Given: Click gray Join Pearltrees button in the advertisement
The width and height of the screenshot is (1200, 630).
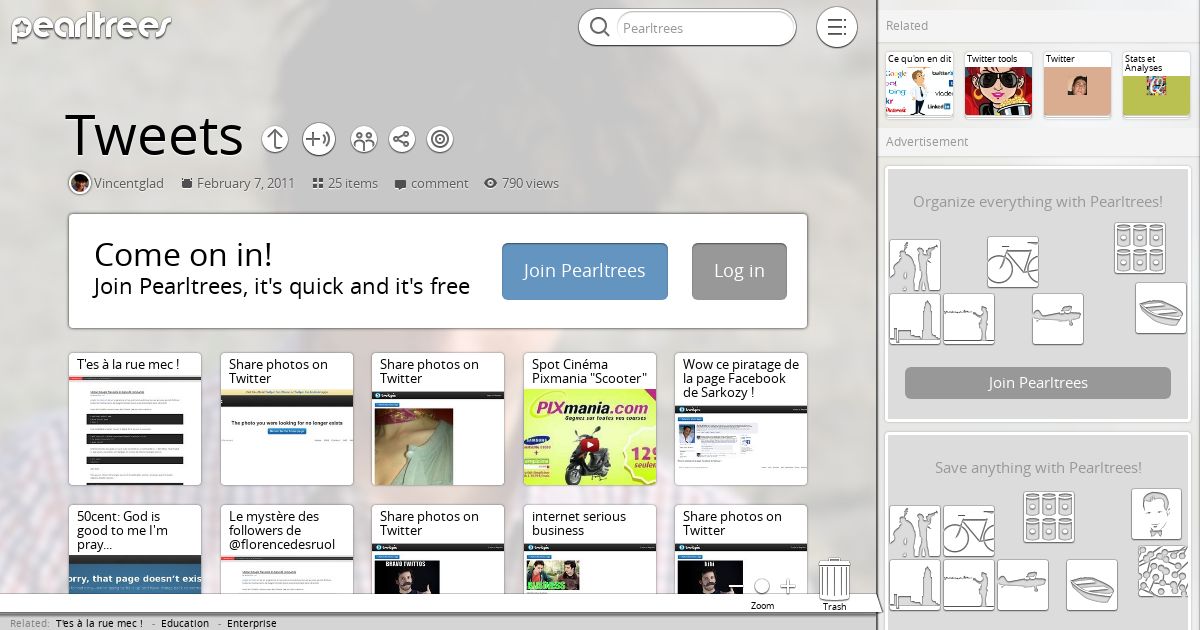Looking at the screenshot, I should pyautogui.click(x=1038, y=383).
